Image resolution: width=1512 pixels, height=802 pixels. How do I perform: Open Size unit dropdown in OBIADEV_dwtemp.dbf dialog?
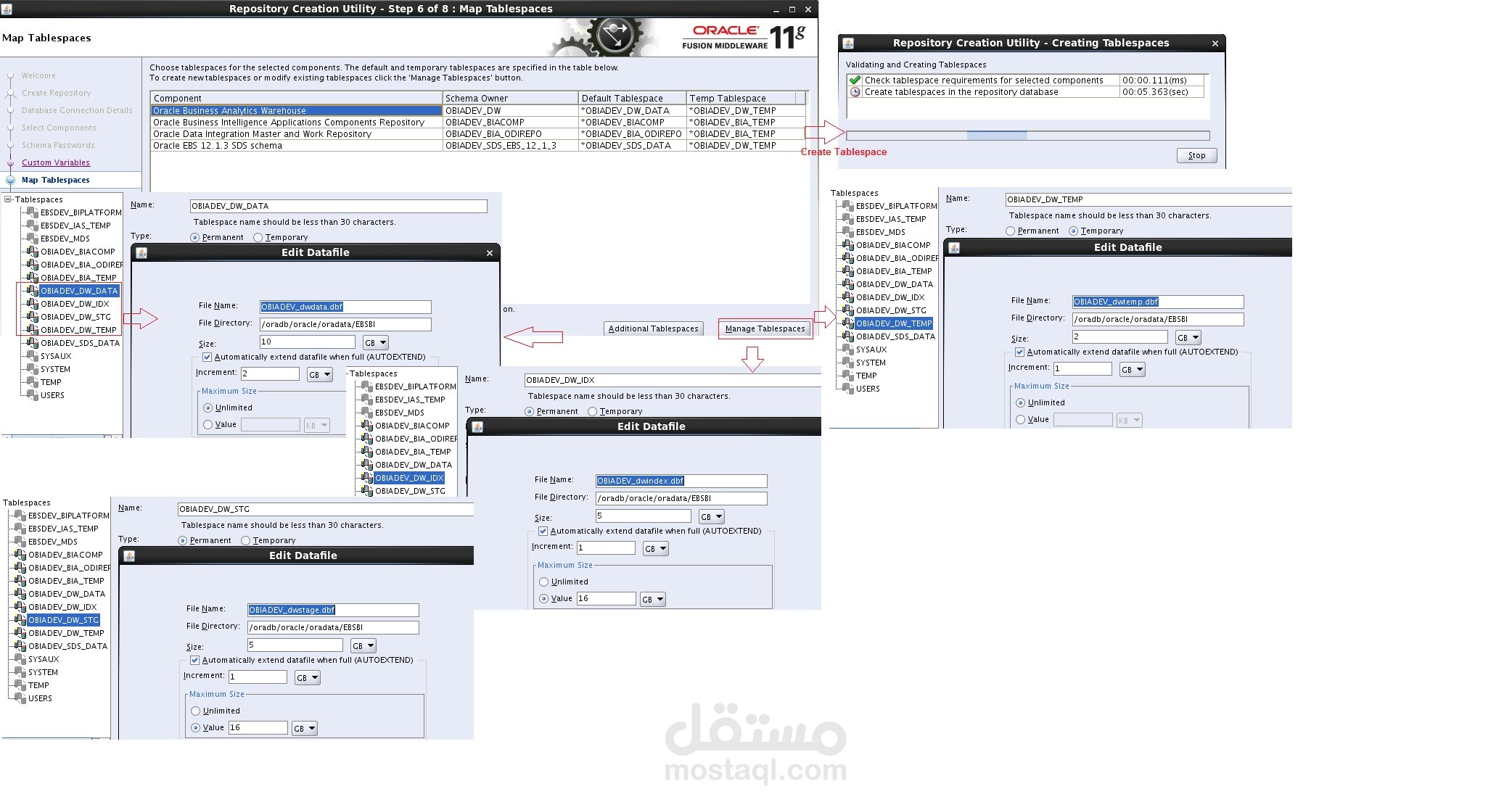click(x=1188, y=338)
